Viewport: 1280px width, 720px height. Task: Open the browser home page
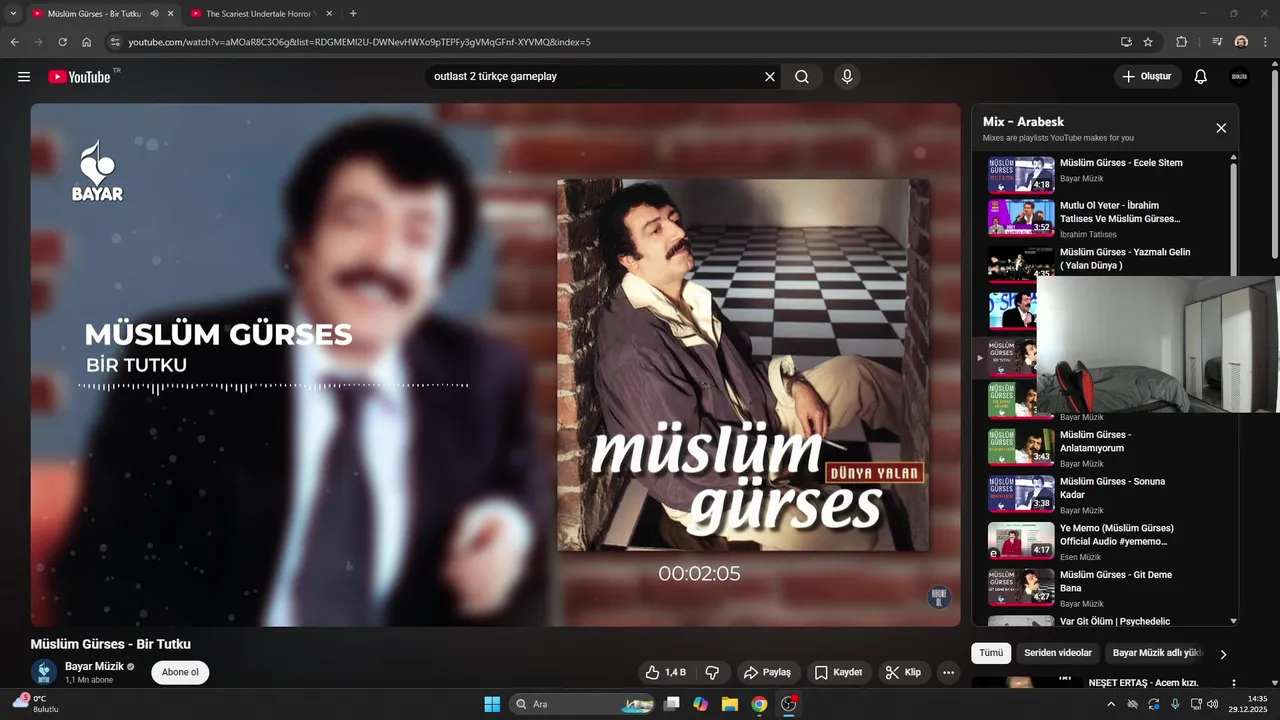click(87, 42)
